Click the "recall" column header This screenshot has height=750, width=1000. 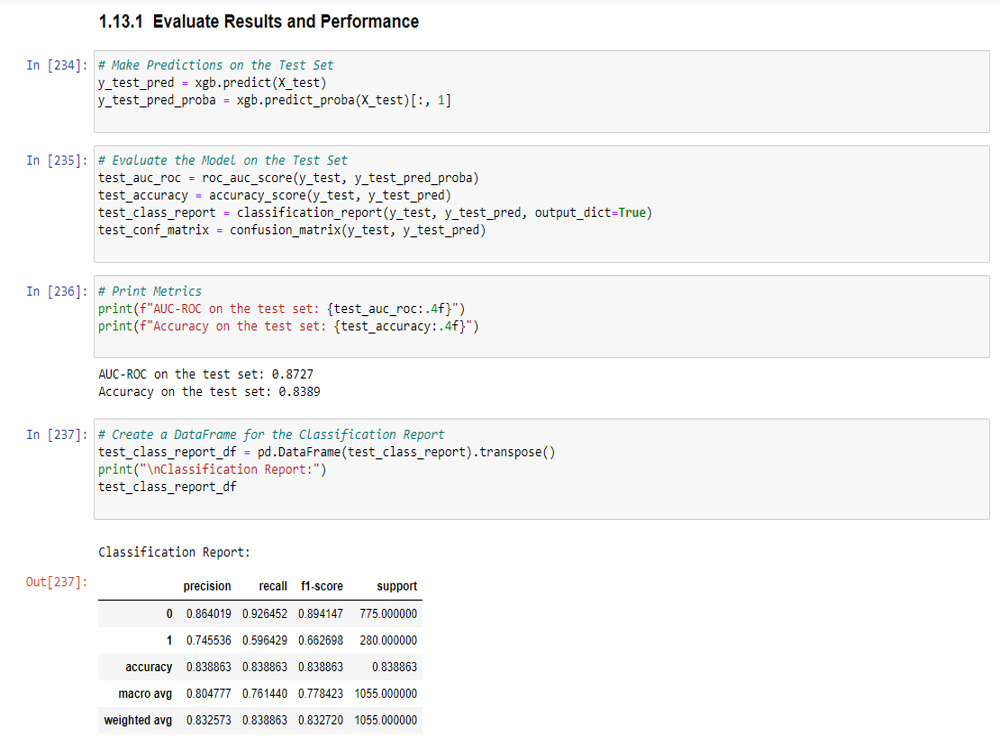[273, 586]
